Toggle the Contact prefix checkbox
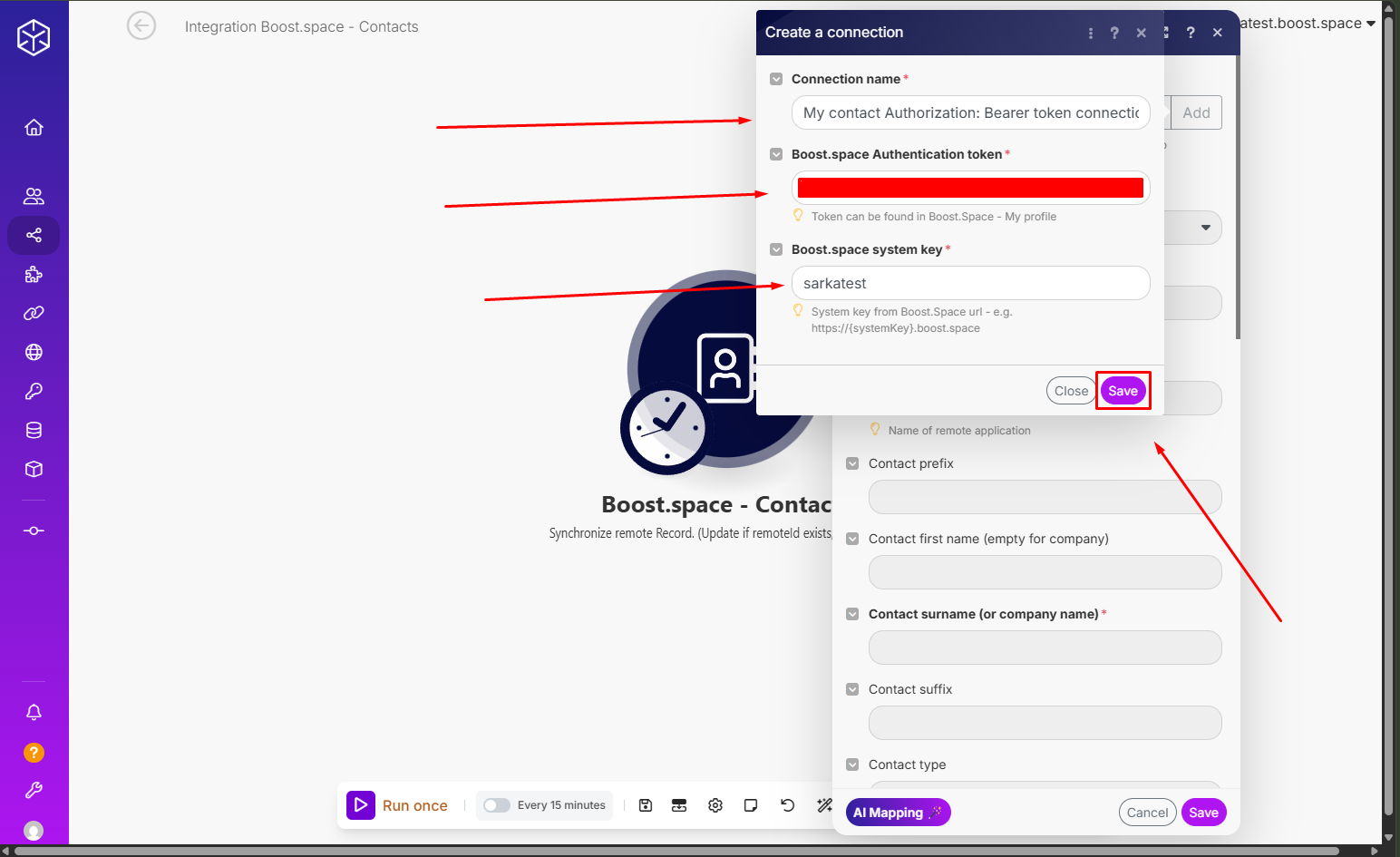 point(852,463)
